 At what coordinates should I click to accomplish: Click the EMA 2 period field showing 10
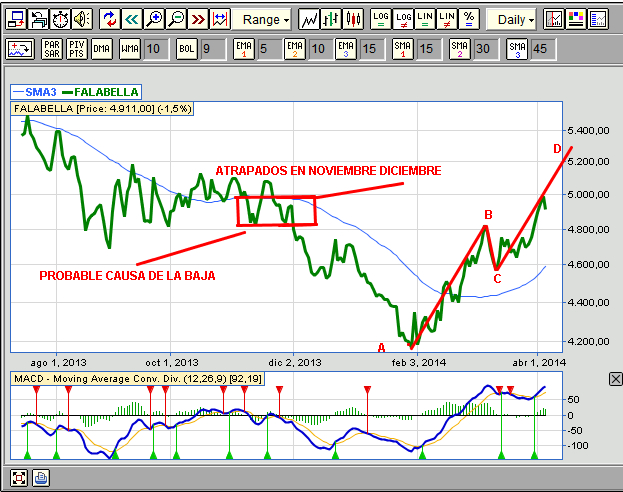tap(321, 49)
